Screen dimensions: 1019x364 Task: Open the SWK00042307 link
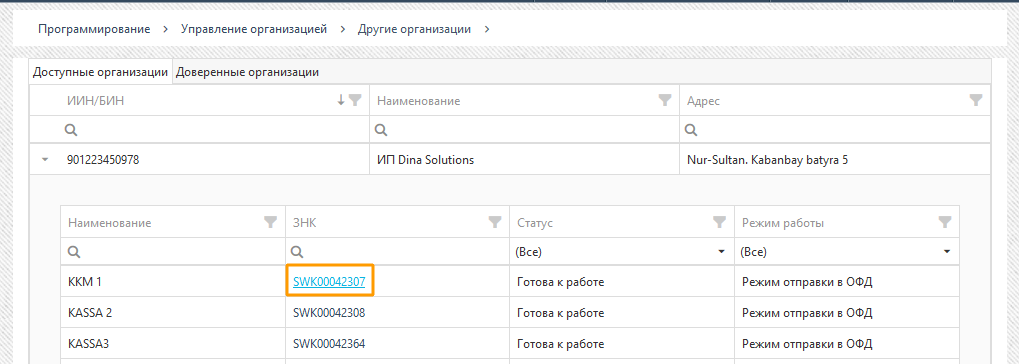point(329,282)
